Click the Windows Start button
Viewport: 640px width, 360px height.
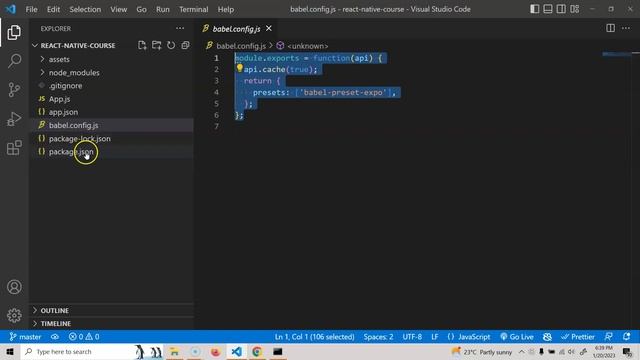(10, 351)
